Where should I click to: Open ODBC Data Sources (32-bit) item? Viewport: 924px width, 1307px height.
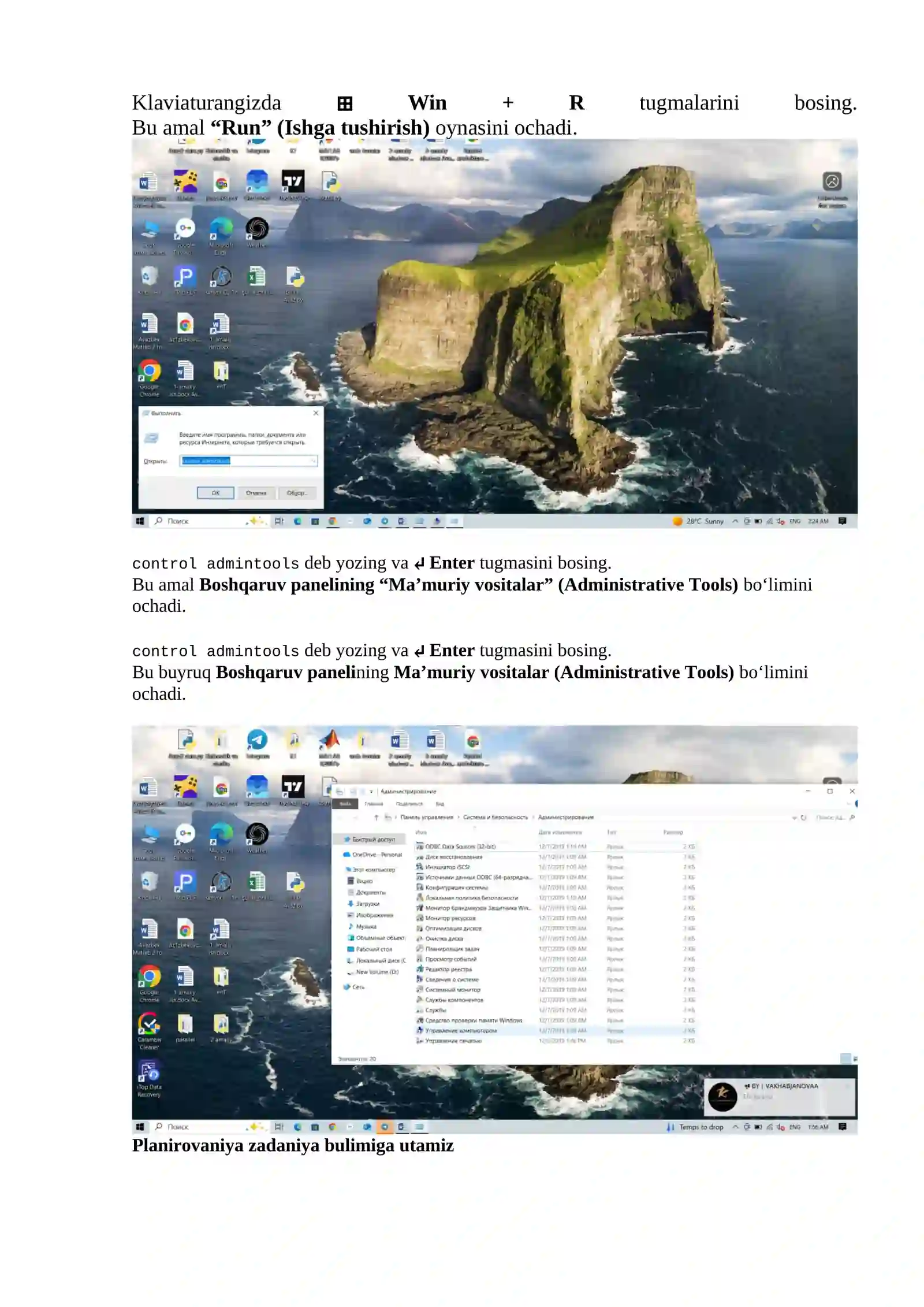click(459, 846)
